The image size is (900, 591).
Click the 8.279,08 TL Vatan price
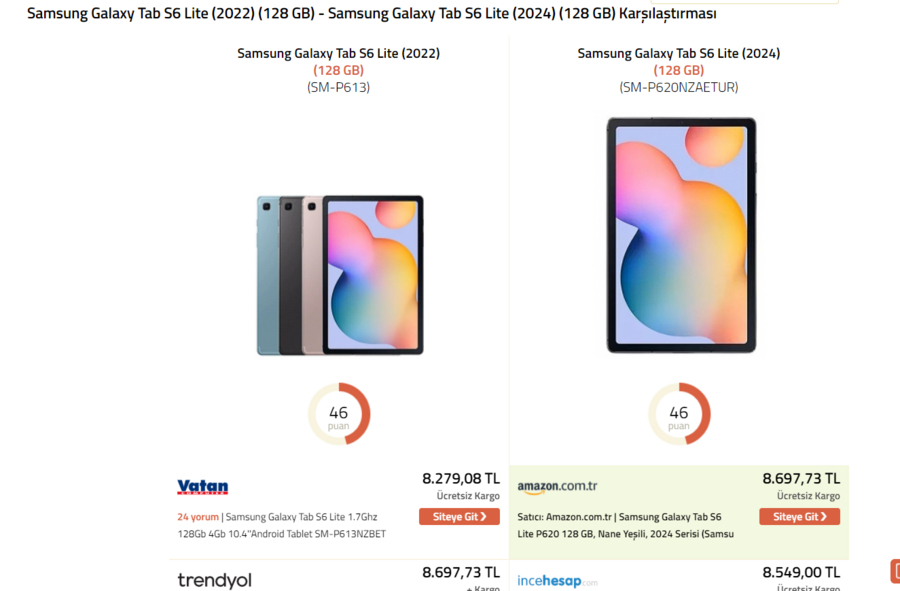coord(460,479)
